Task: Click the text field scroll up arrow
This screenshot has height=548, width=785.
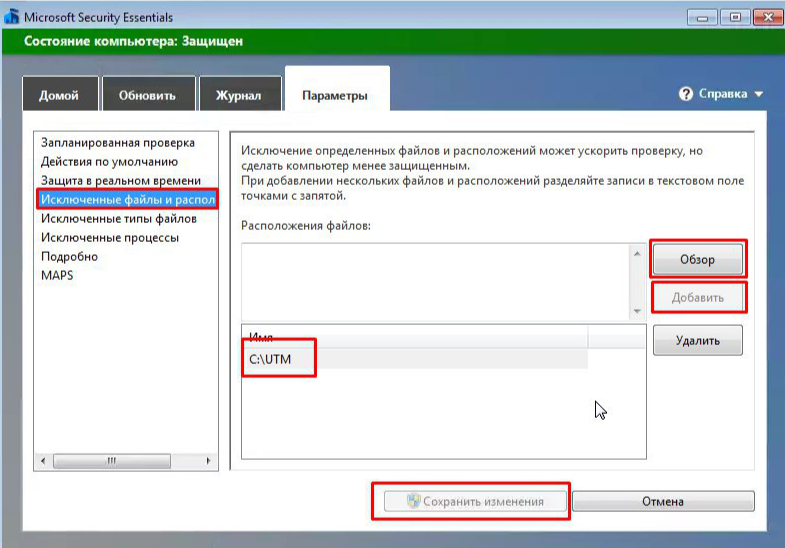Action: (637, 253)
